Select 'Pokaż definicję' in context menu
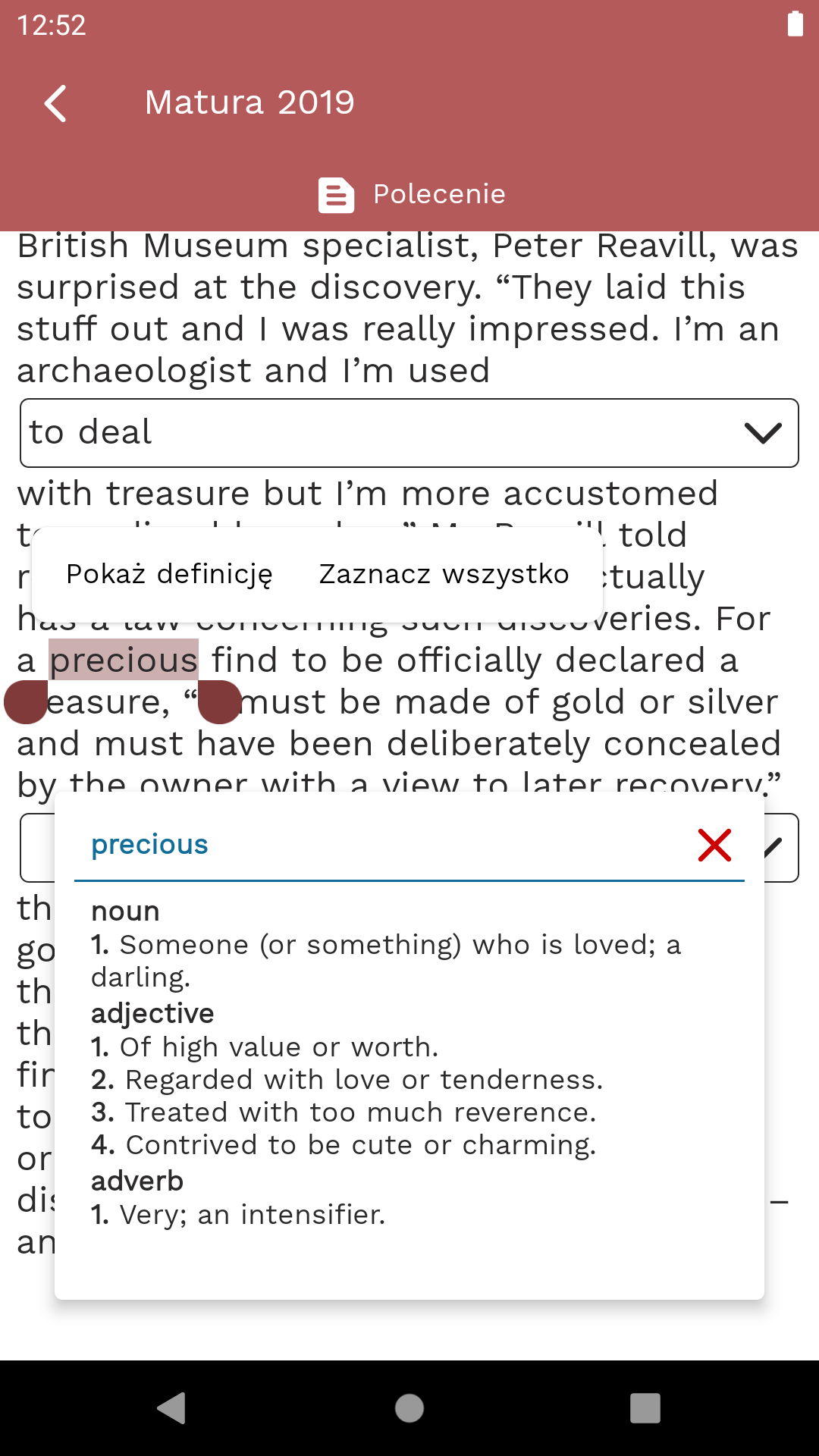The height and width of the screenshot is (1456, 819). [x=169, y=574]
